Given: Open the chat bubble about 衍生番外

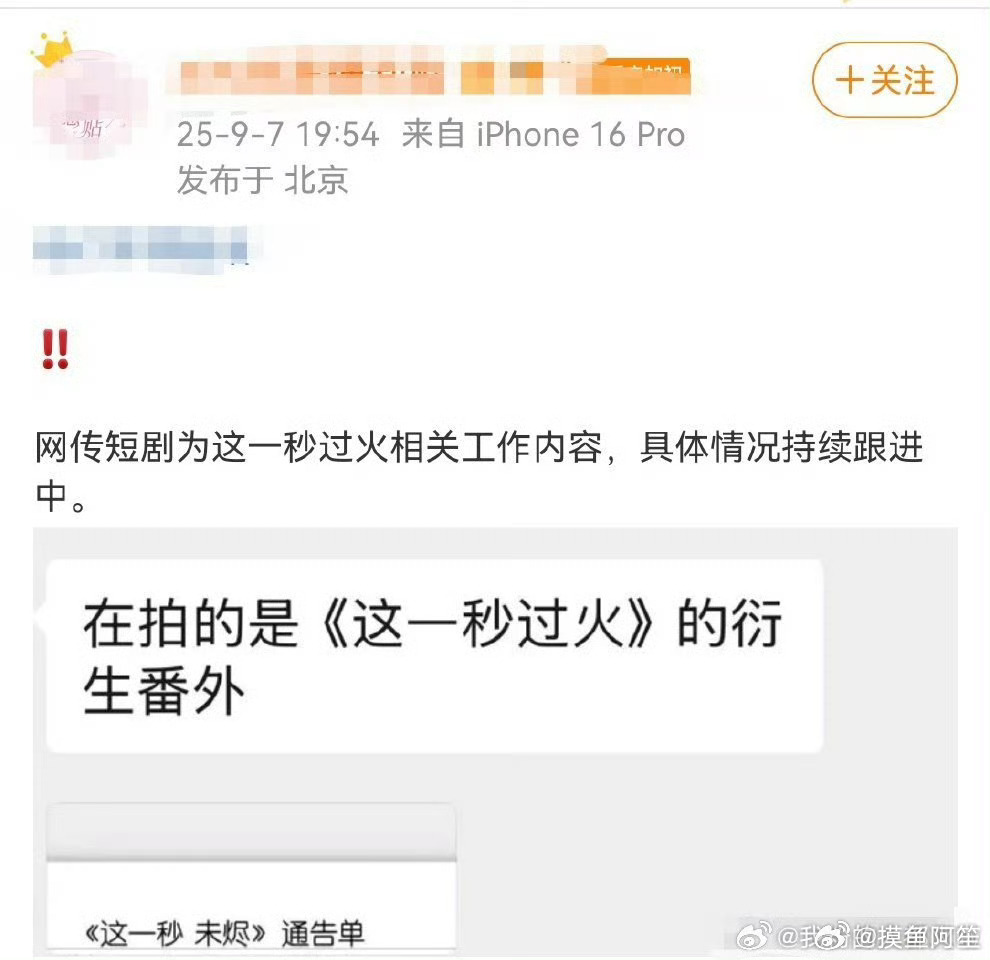Looking at the screenshot, I should pos(435,656).
